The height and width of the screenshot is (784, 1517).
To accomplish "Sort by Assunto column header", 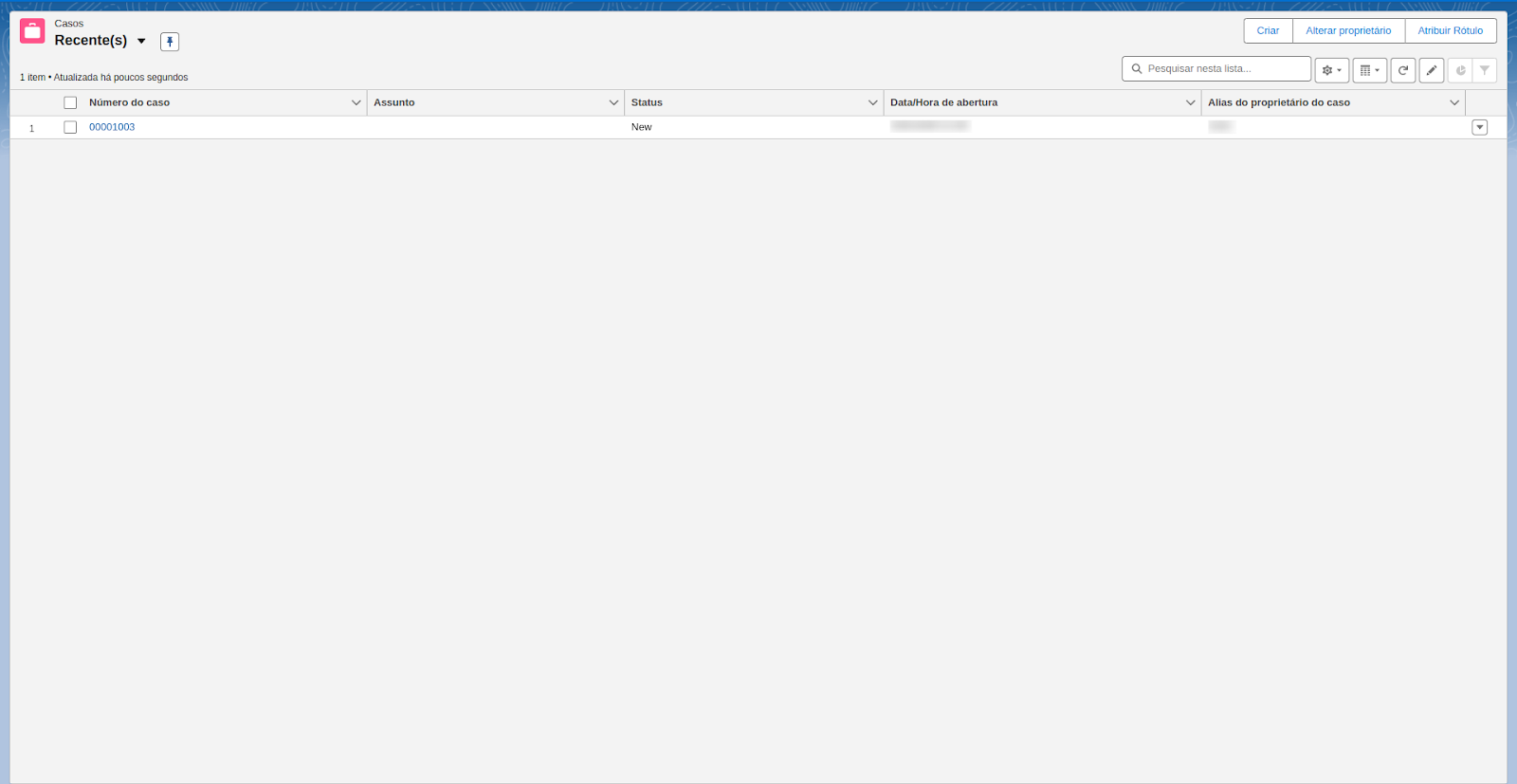I will coord(394,102).
